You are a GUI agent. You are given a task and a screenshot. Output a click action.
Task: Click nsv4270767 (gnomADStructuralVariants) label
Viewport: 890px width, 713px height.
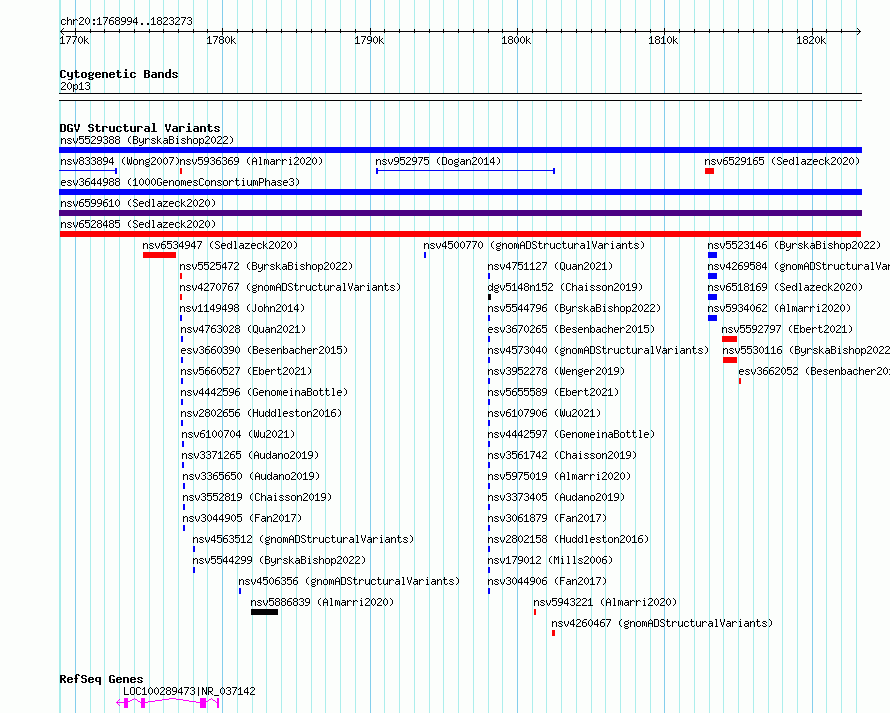click(x=290, y=287)
